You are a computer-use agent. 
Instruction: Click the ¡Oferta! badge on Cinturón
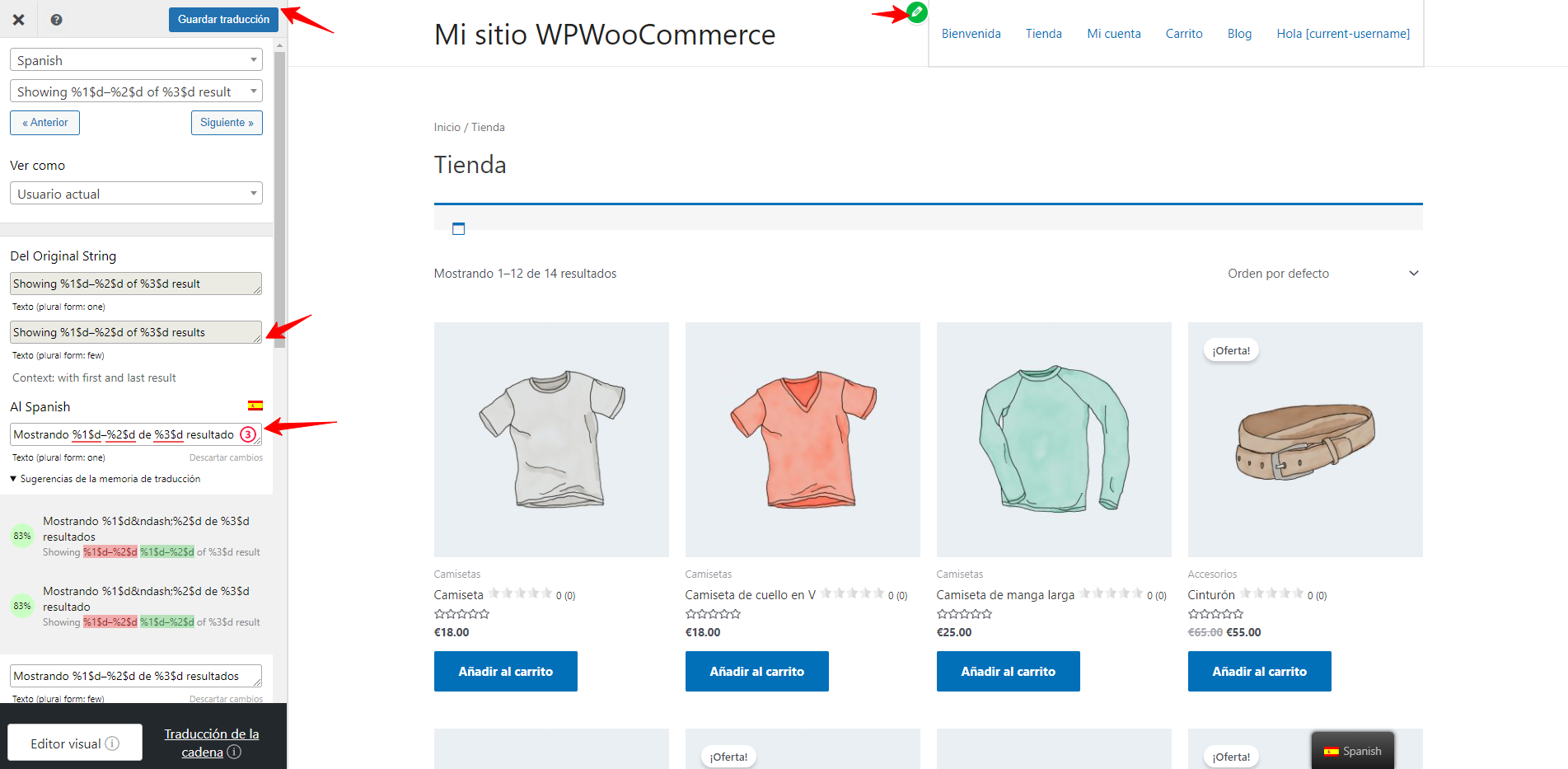[x=1231, y=350]
